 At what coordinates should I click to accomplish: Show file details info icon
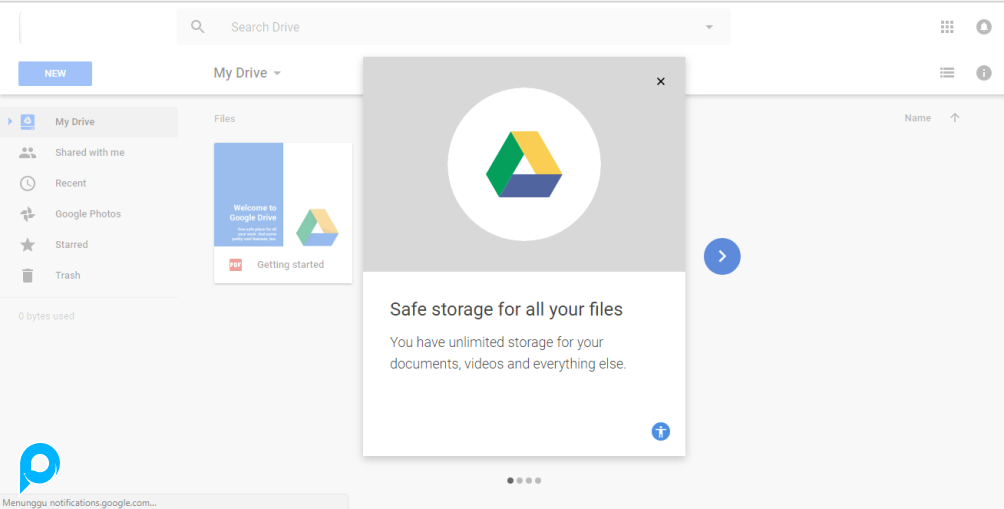coord(983,73)
